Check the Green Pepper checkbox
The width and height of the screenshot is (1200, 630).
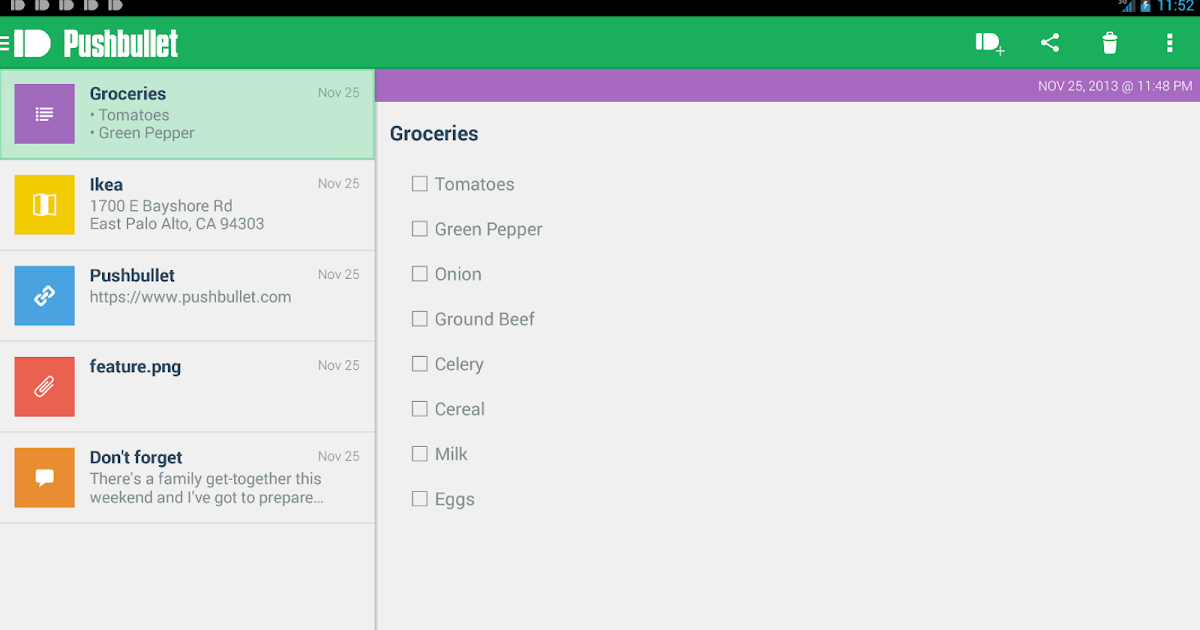[x=420, y=229]
